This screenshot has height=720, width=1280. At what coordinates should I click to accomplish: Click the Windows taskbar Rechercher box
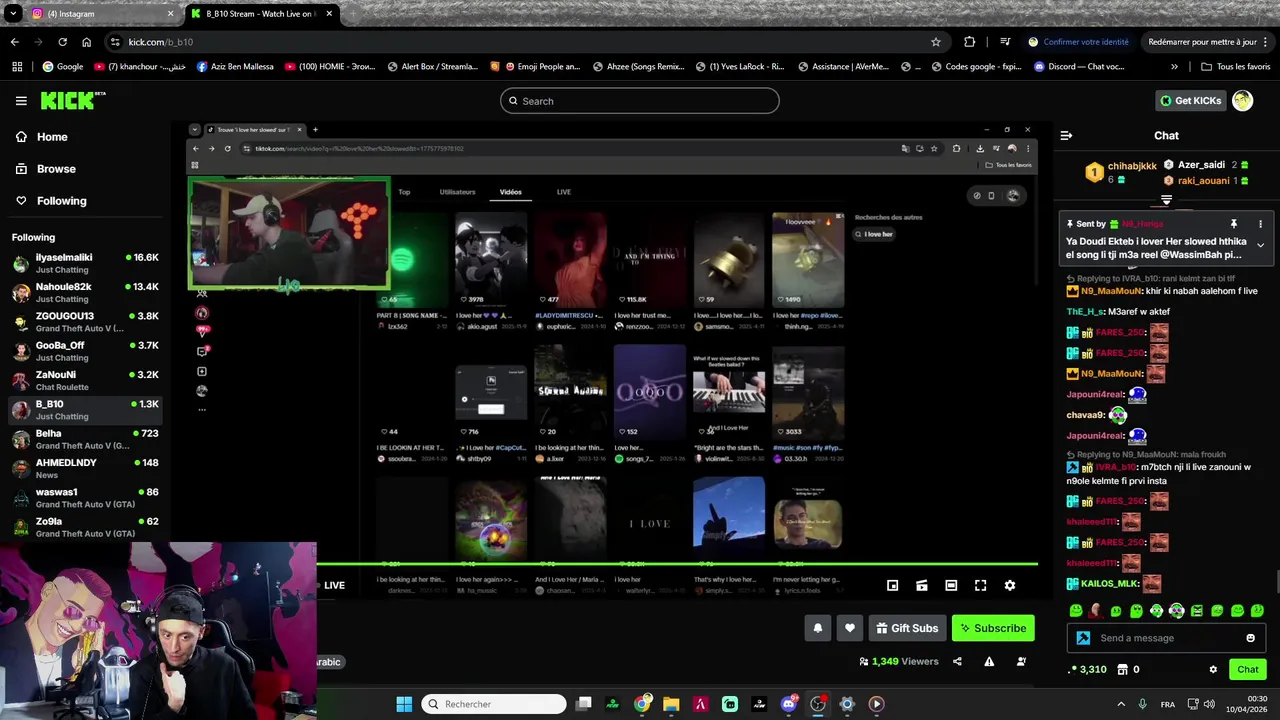click(494, 704)
